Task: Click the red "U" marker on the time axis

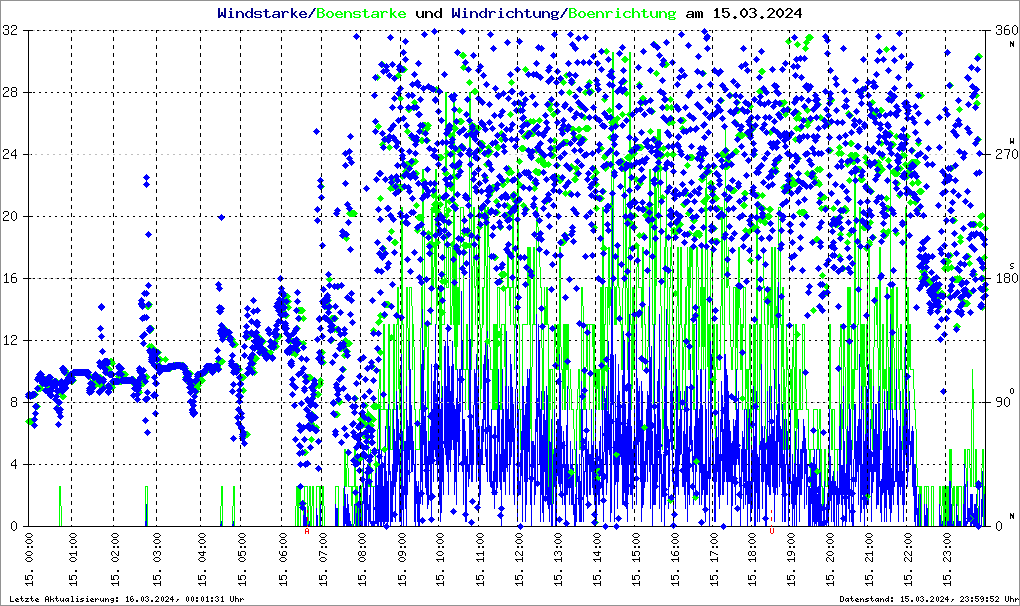Action: click(771, 532)
